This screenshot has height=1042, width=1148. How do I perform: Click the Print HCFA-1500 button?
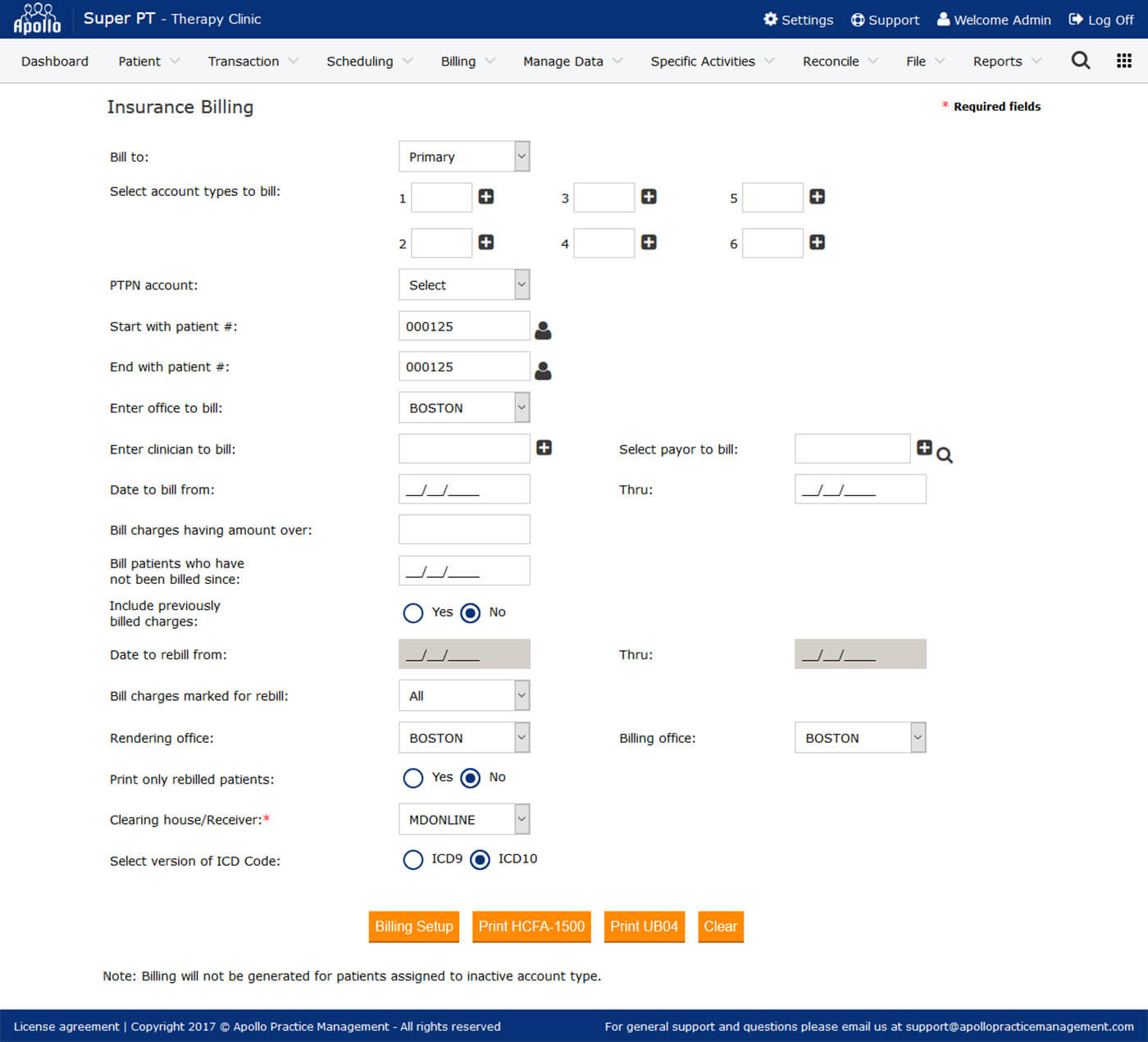click(x=531, y=926)
